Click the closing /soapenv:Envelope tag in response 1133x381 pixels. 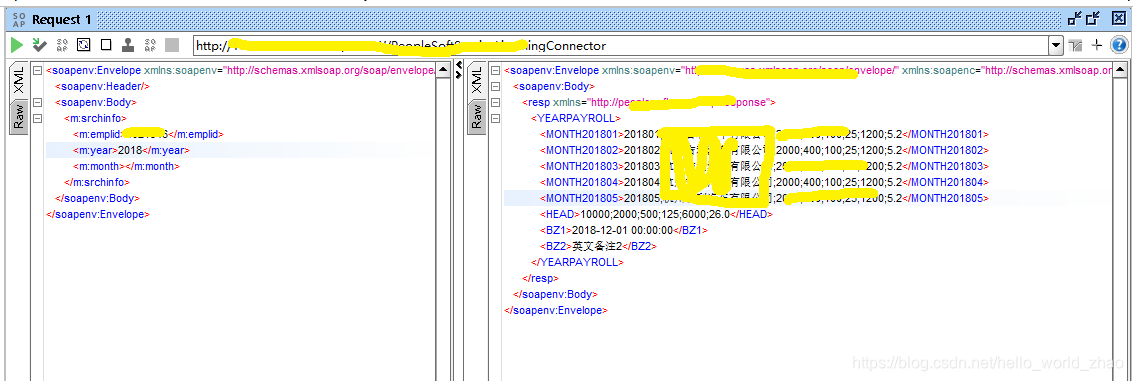[x=556, y=310]
